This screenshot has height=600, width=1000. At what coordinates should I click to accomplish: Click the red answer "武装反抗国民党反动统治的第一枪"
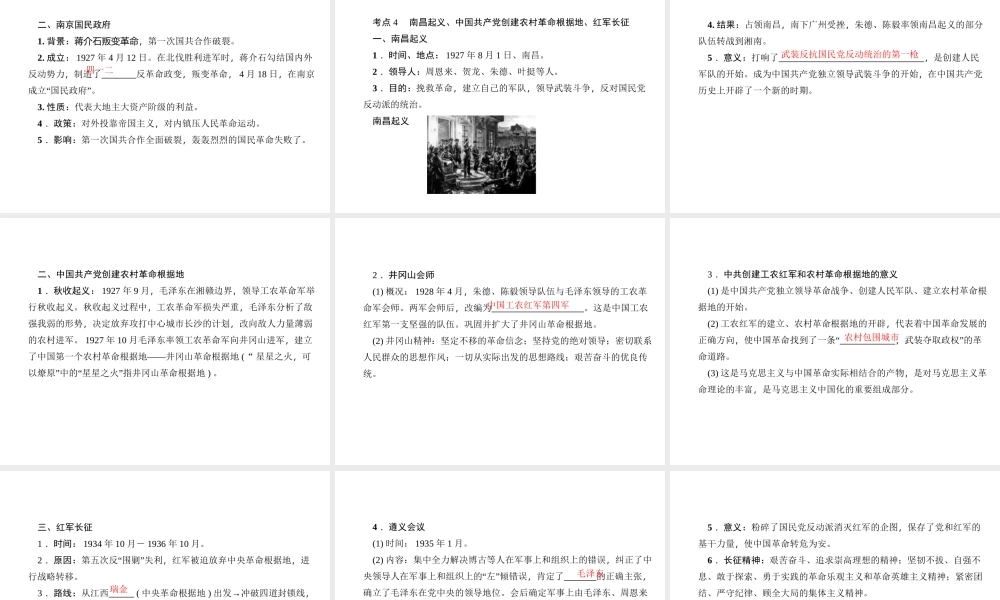click(x=850, y=55)
